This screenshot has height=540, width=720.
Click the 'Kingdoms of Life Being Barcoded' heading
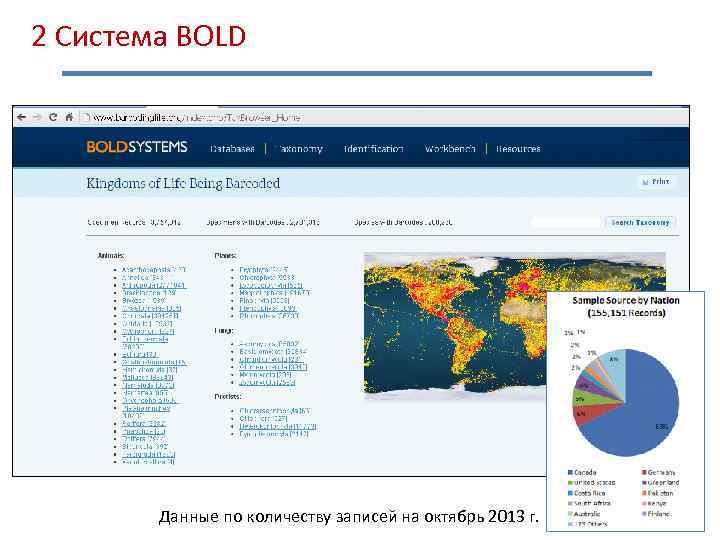[x=183, y=183]
